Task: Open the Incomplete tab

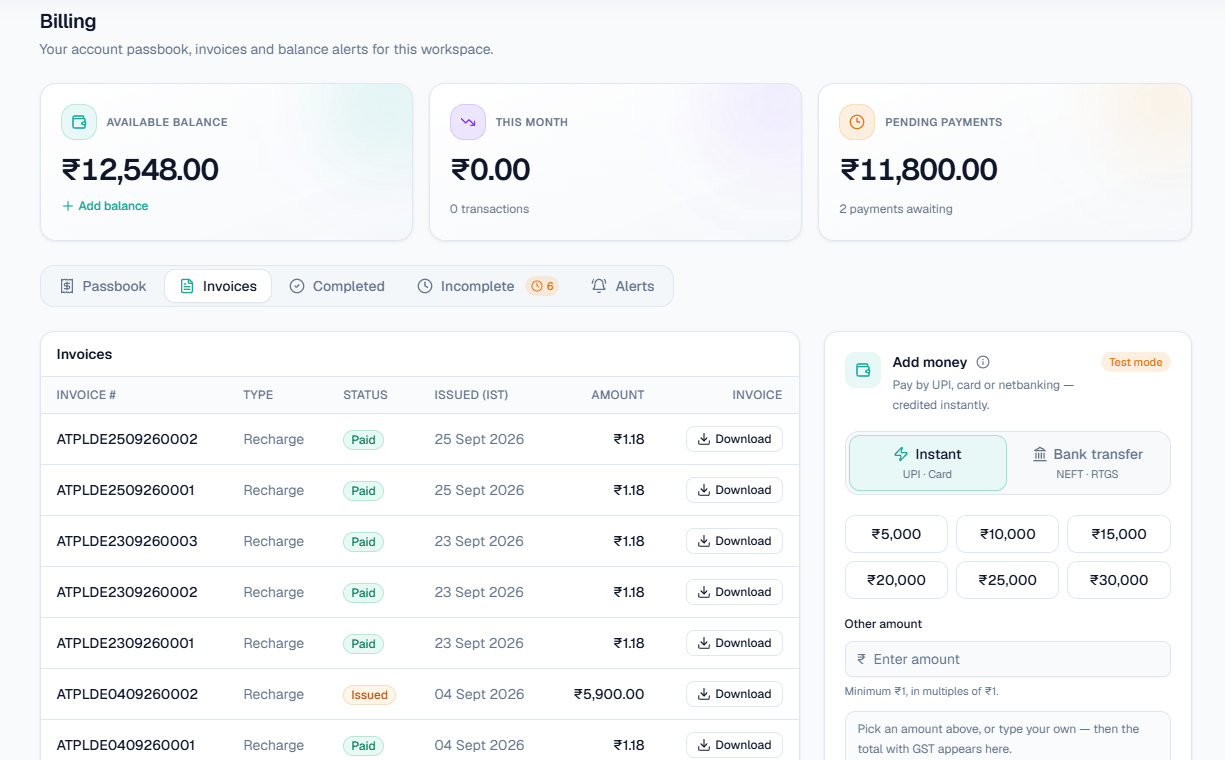Action: pyautogui.click(x=487, y=286)
